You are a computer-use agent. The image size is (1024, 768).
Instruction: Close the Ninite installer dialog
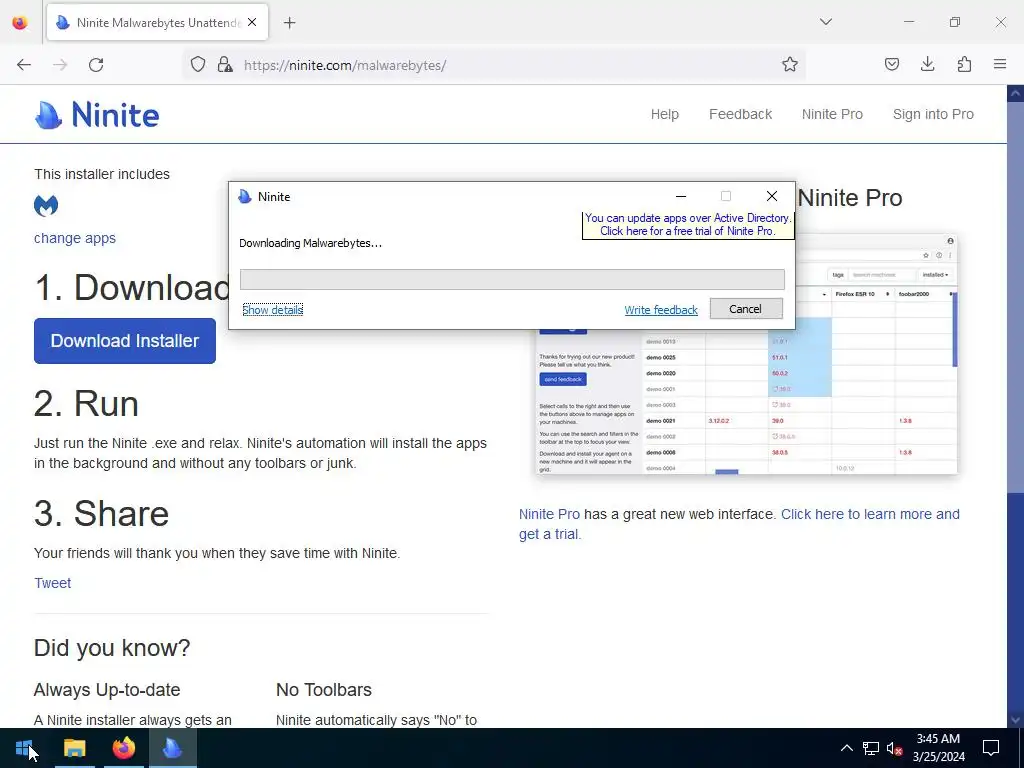coord(771,196)
